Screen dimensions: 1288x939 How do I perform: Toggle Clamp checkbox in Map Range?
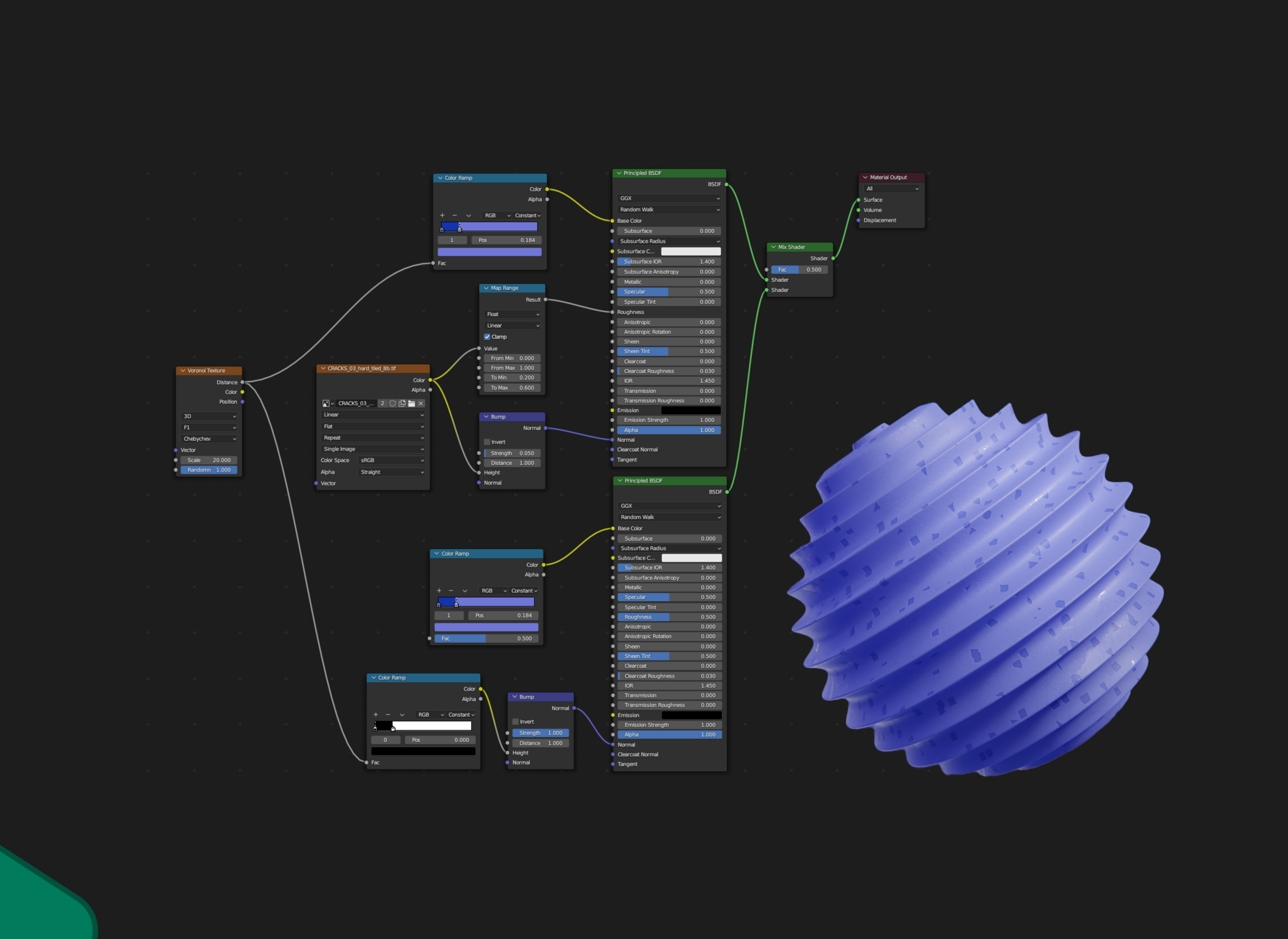pyautogui.click(x=487, y=336)
